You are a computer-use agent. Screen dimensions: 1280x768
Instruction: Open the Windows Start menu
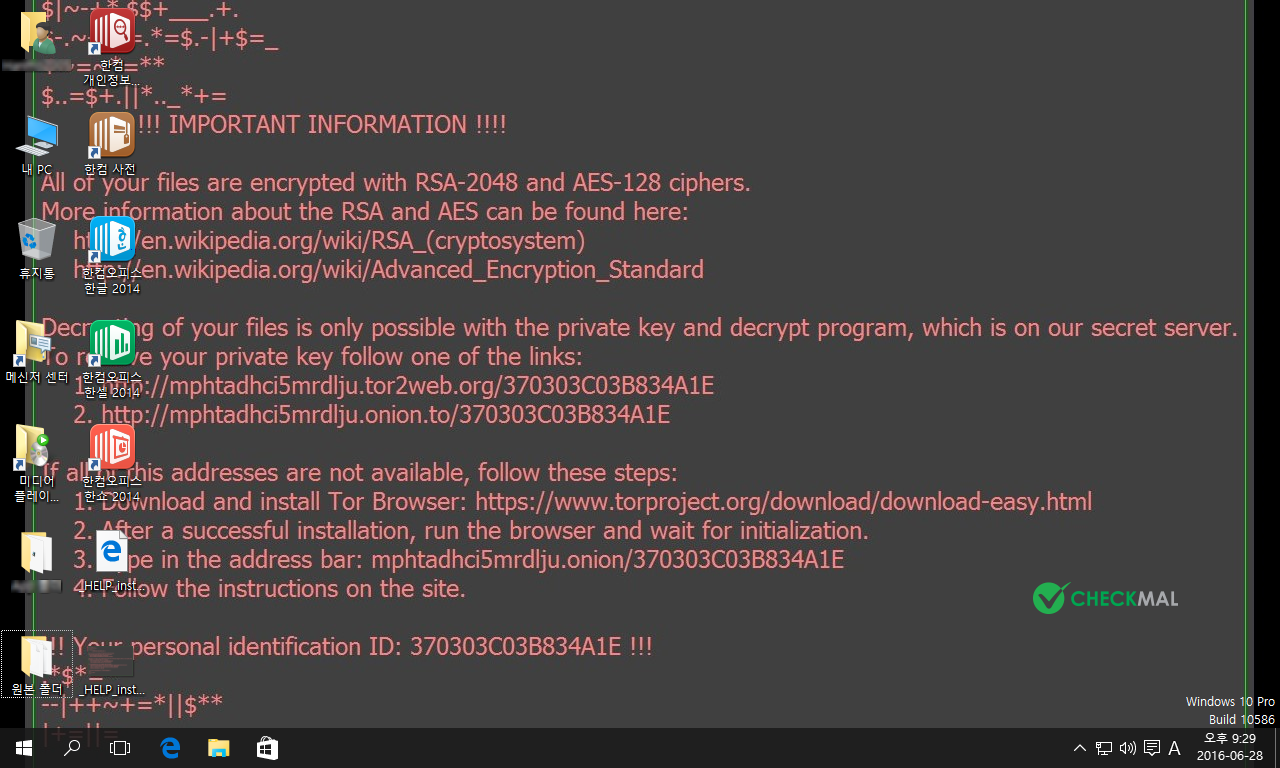(23, 748)
